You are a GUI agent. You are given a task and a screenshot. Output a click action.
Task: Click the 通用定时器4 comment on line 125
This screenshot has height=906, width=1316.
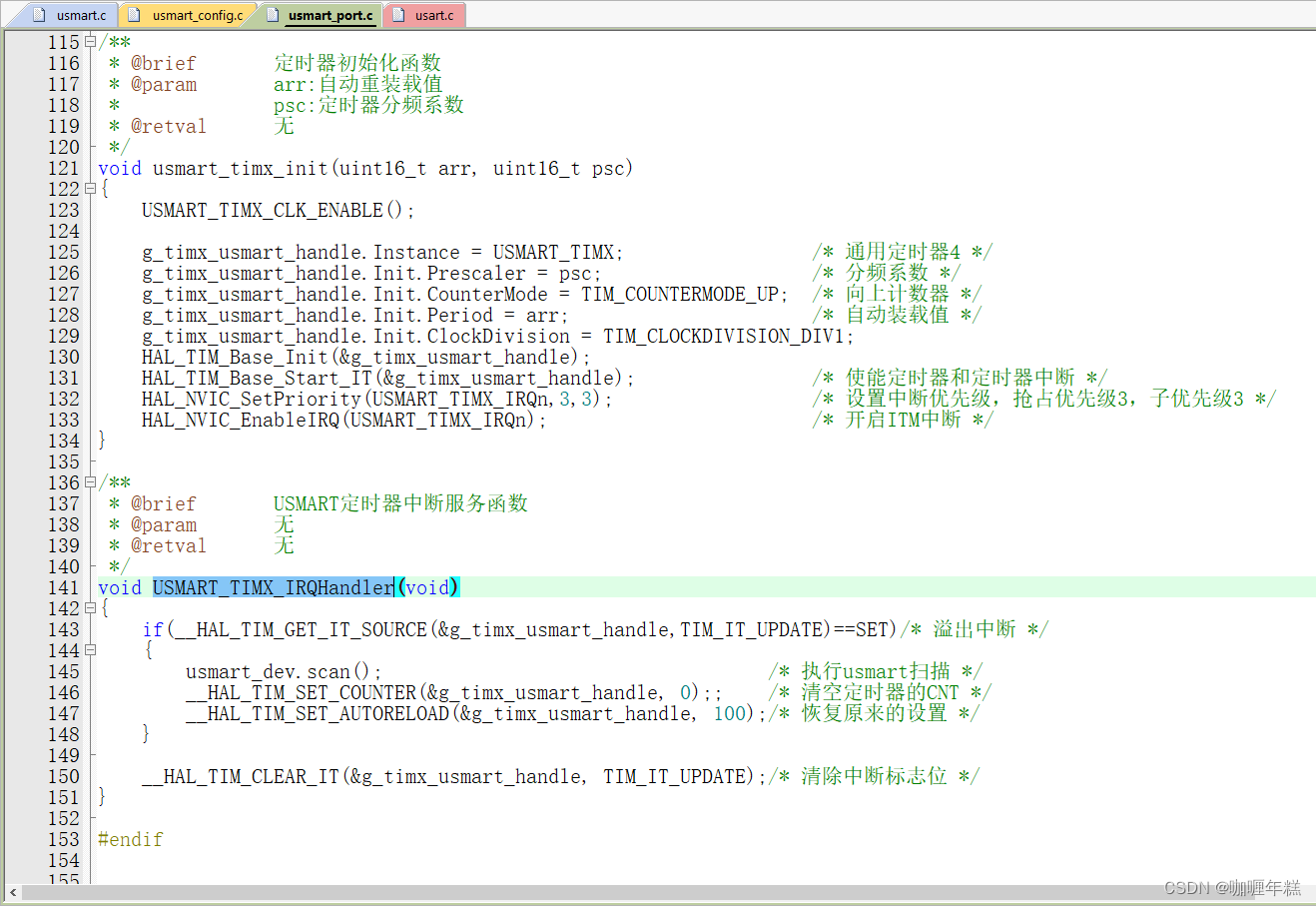pyautogui.click(x=903, y=252)
